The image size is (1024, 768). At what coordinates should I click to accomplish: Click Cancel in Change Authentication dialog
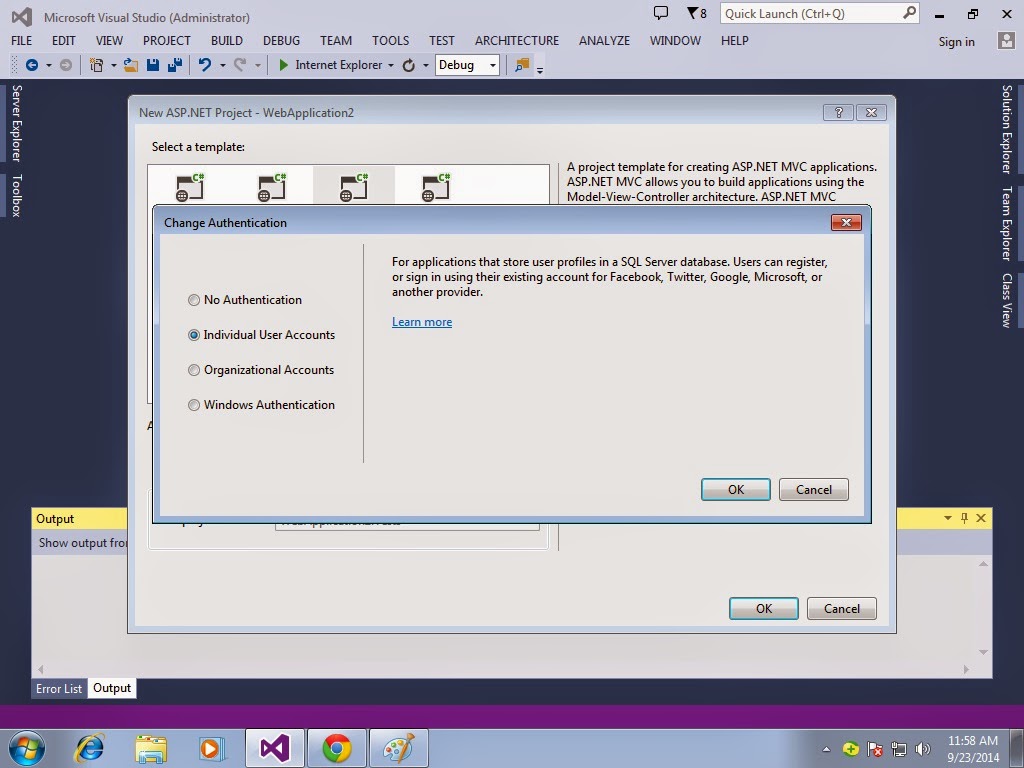(814, 490)
